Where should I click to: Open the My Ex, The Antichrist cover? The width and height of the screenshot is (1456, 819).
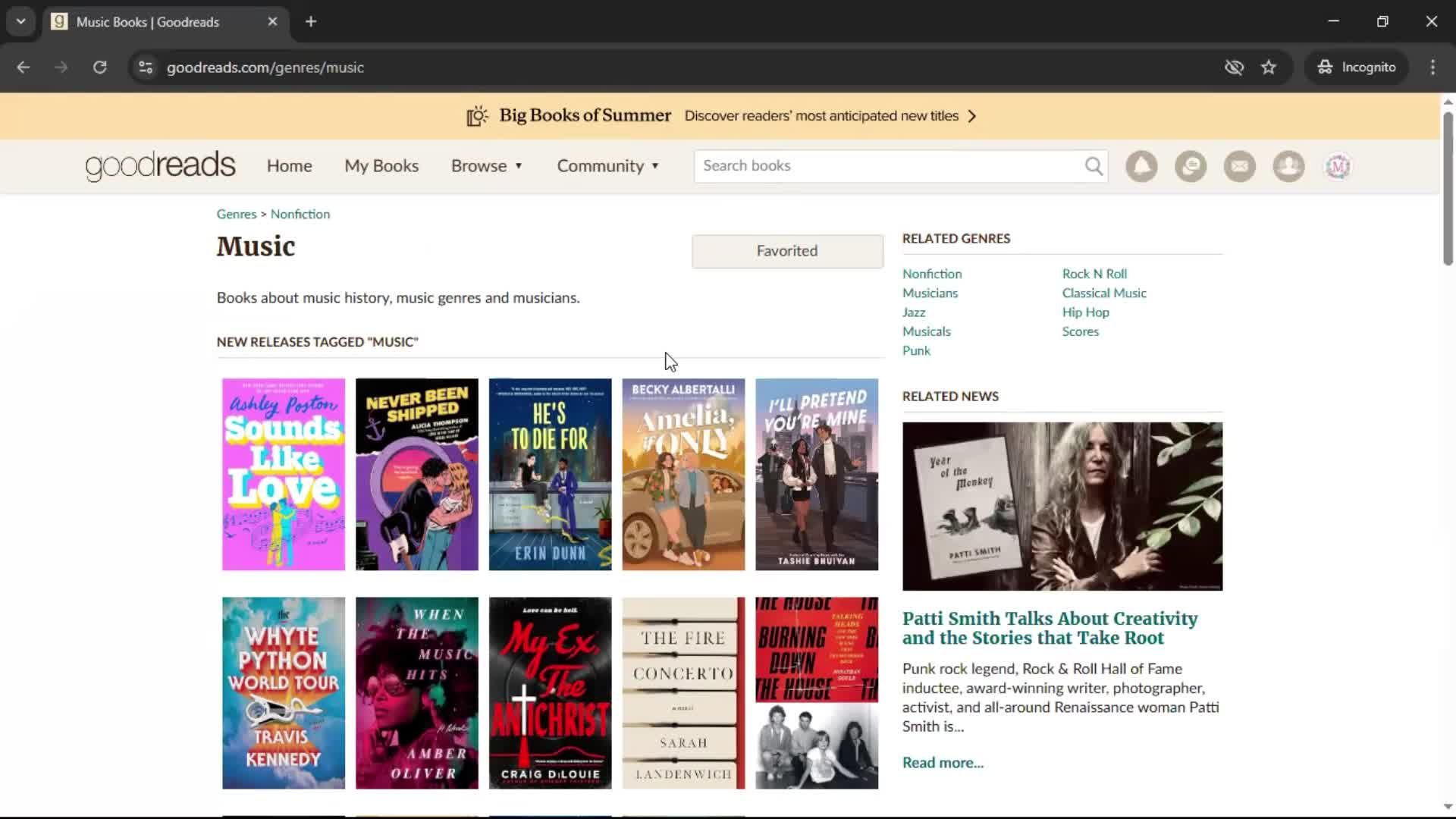pos(550,693)
